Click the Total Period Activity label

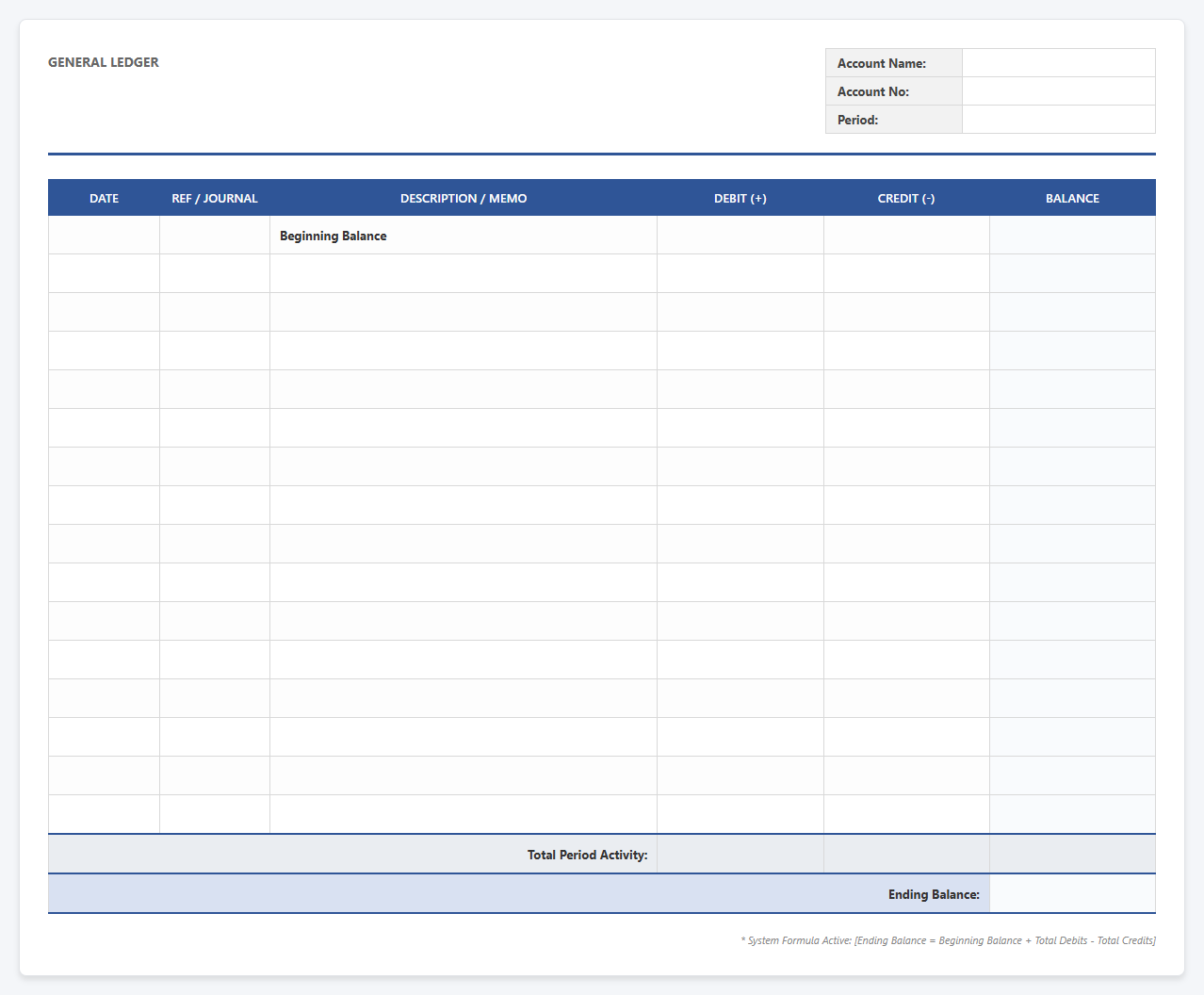click(x=587, y=855)
